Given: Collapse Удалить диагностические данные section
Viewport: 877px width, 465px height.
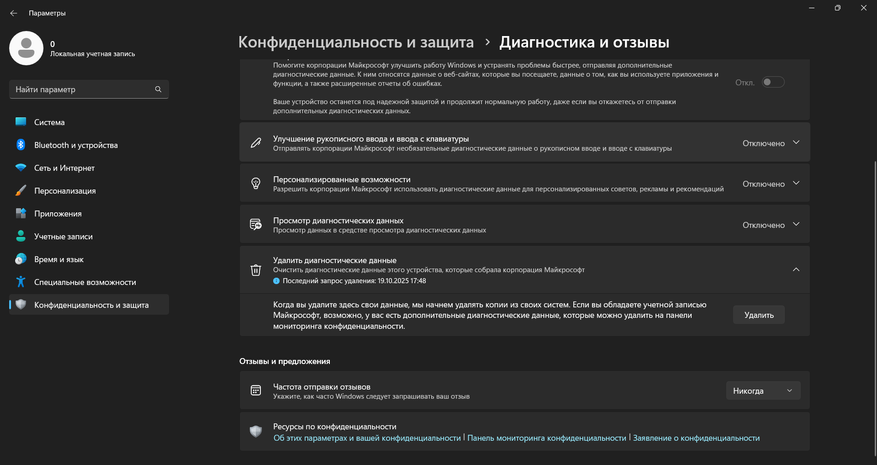Looking at the screenshot, I should (796, 269).
